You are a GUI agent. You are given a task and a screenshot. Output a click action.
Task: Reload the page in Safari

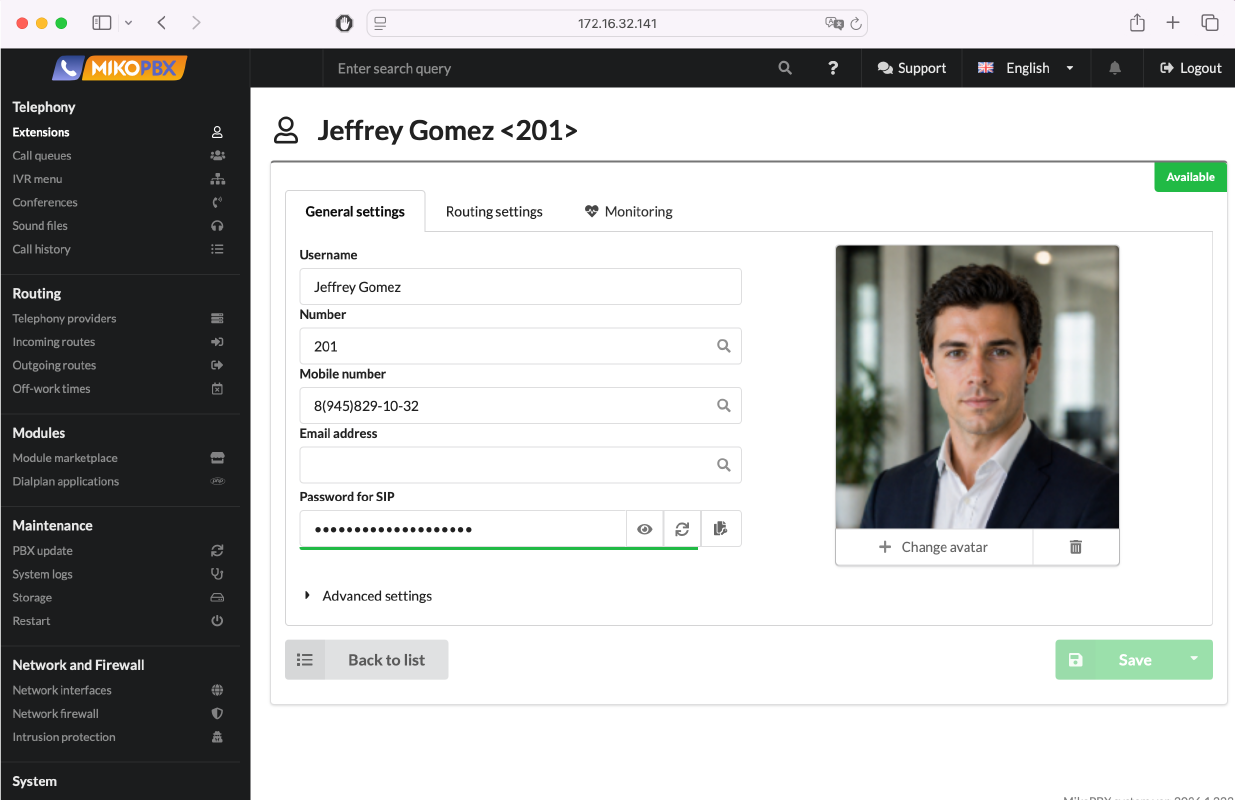pyautogui.click(x=856, y=23)
